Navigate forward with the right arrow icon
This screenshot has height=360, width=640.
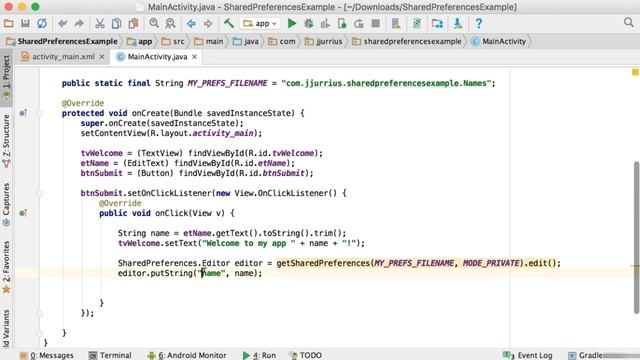(208, 23)
